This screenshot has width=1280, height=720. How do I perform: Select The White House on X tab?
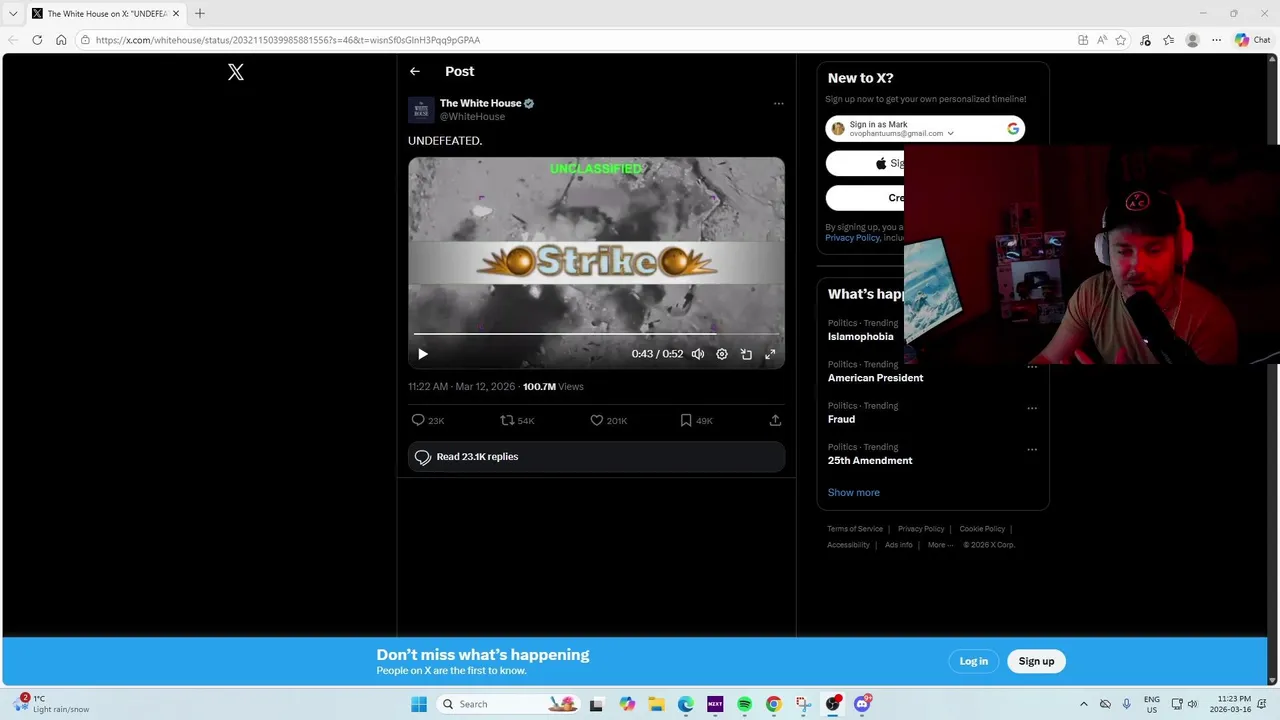coord(106,14)
